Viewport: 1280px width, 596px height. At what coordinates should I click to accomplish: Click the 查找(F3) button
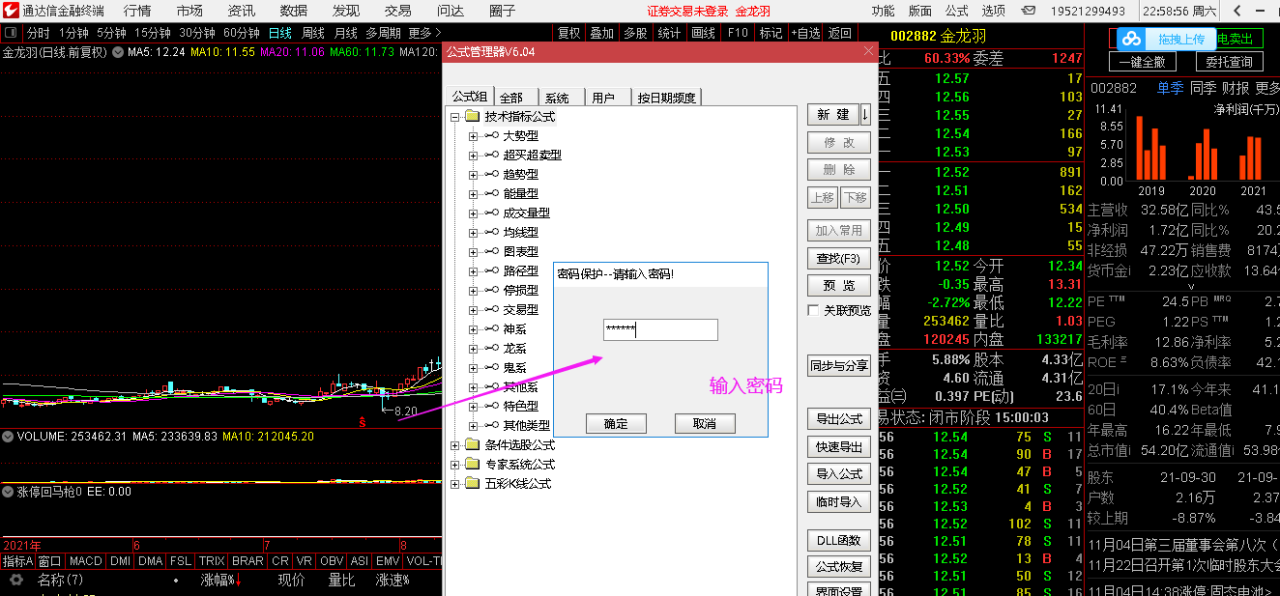point(838,258)
